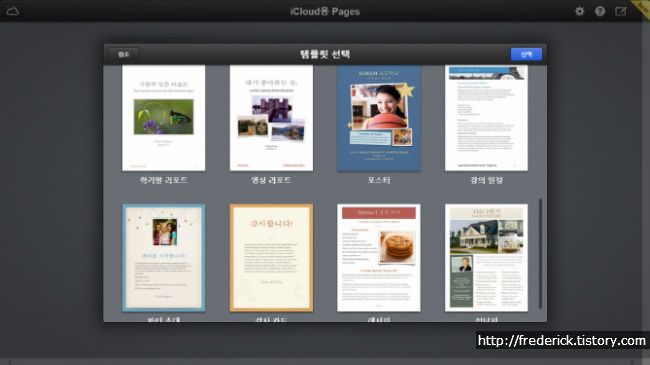Viewport: 650px width, 365px height.
Task: Choose the blue basketball poster template
Action: pyautogui.click(x=379, y=118)
